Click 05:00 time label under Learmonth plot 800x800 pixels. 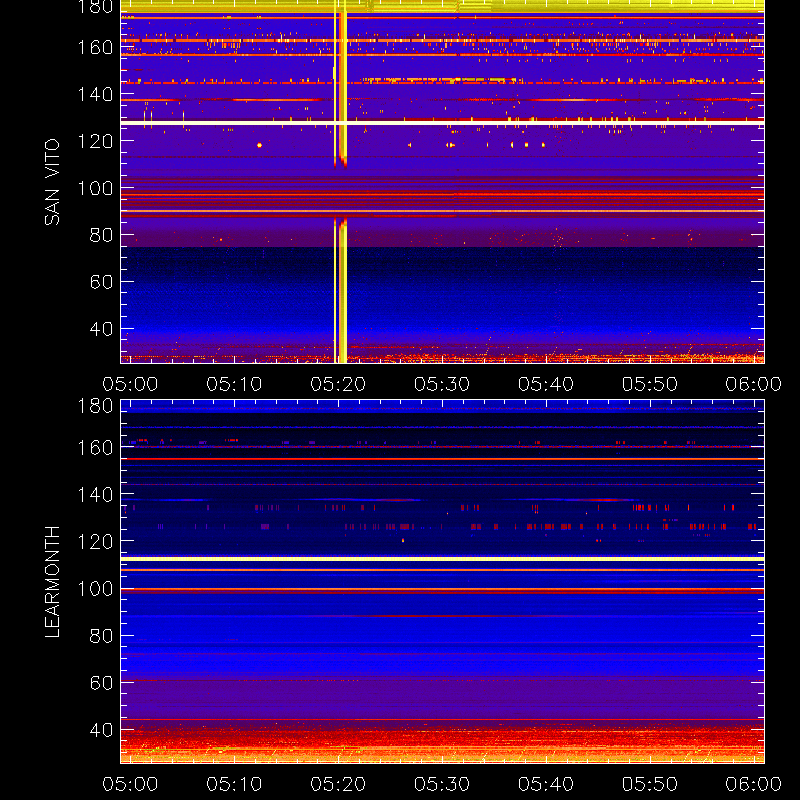tap(130, 784)
